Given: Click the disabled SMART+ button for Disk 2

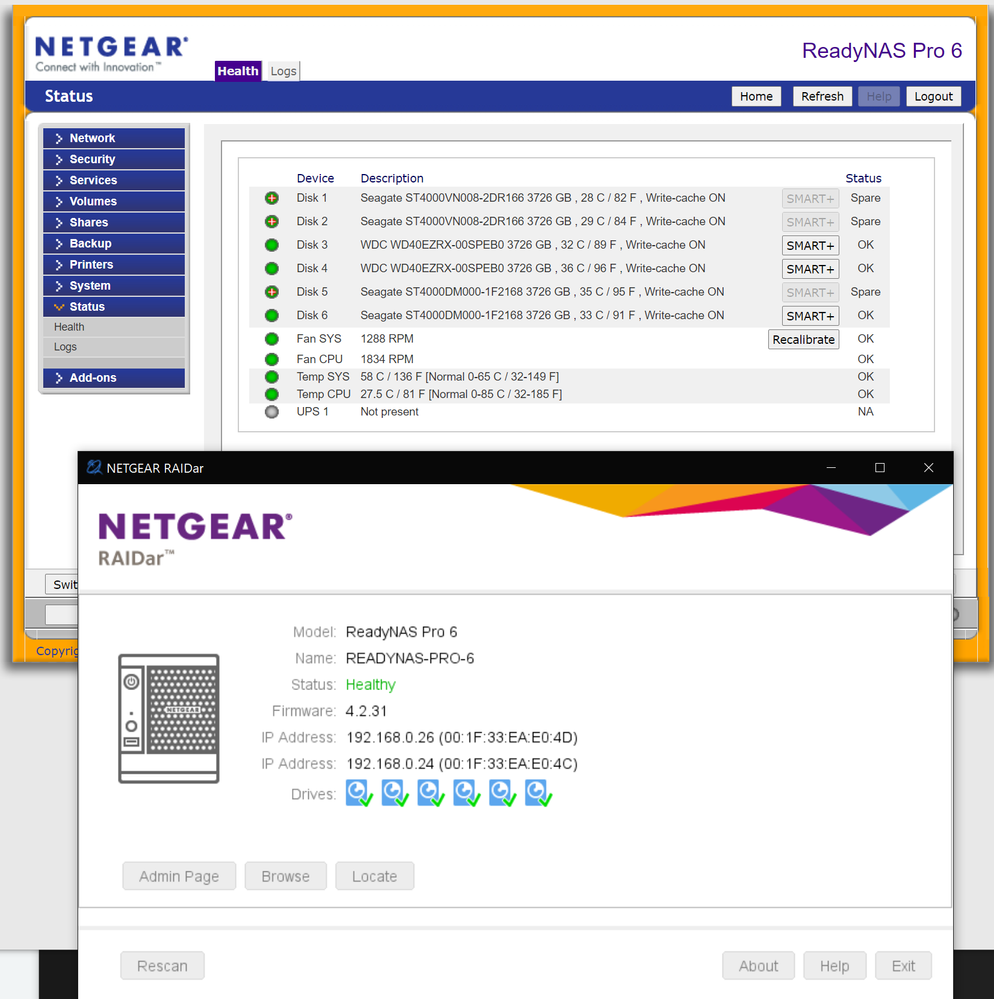Looking at the screenshot, I should pos(810,222).
